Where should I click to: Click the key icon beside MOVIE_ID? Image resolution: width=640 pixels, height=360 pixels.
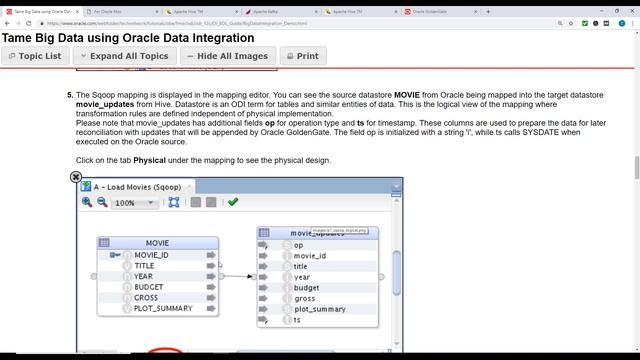(x=115, y=255)
